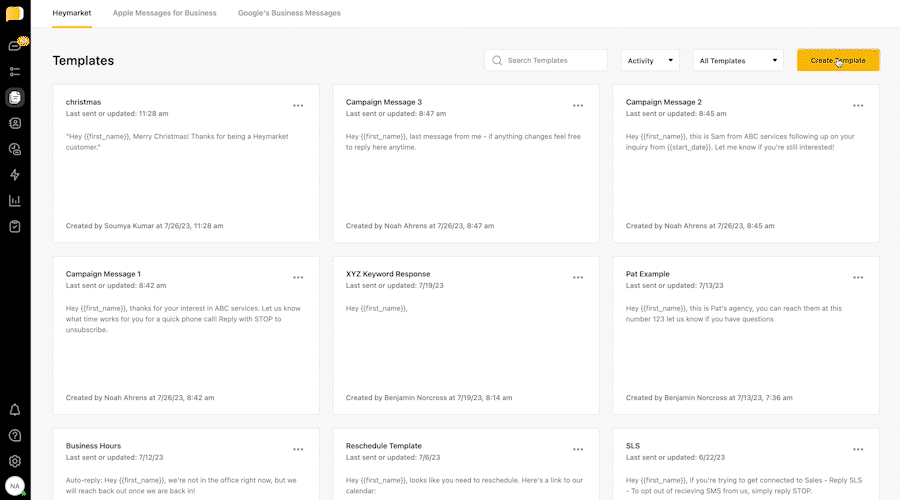
Task: Click 'Last sent or updated: 7/19/23' text
Action: tap(394, 285)
